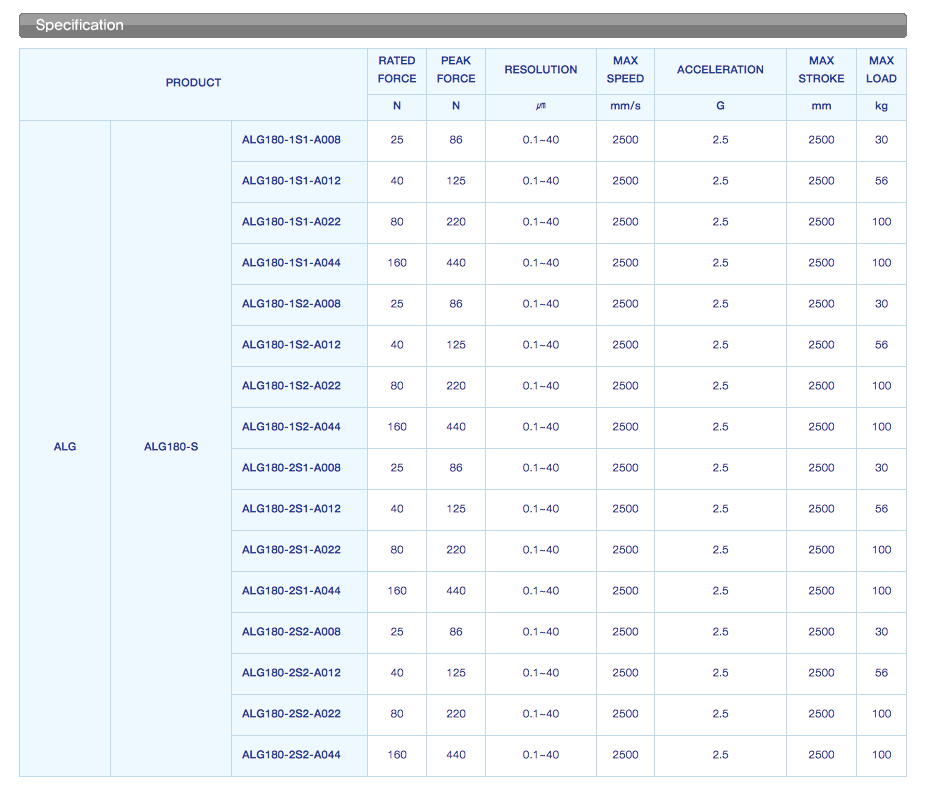Viewport: 933px width, 805px height.
Task: Select the ALG180-2S2-A012 product label
Action: pos(291,673)
